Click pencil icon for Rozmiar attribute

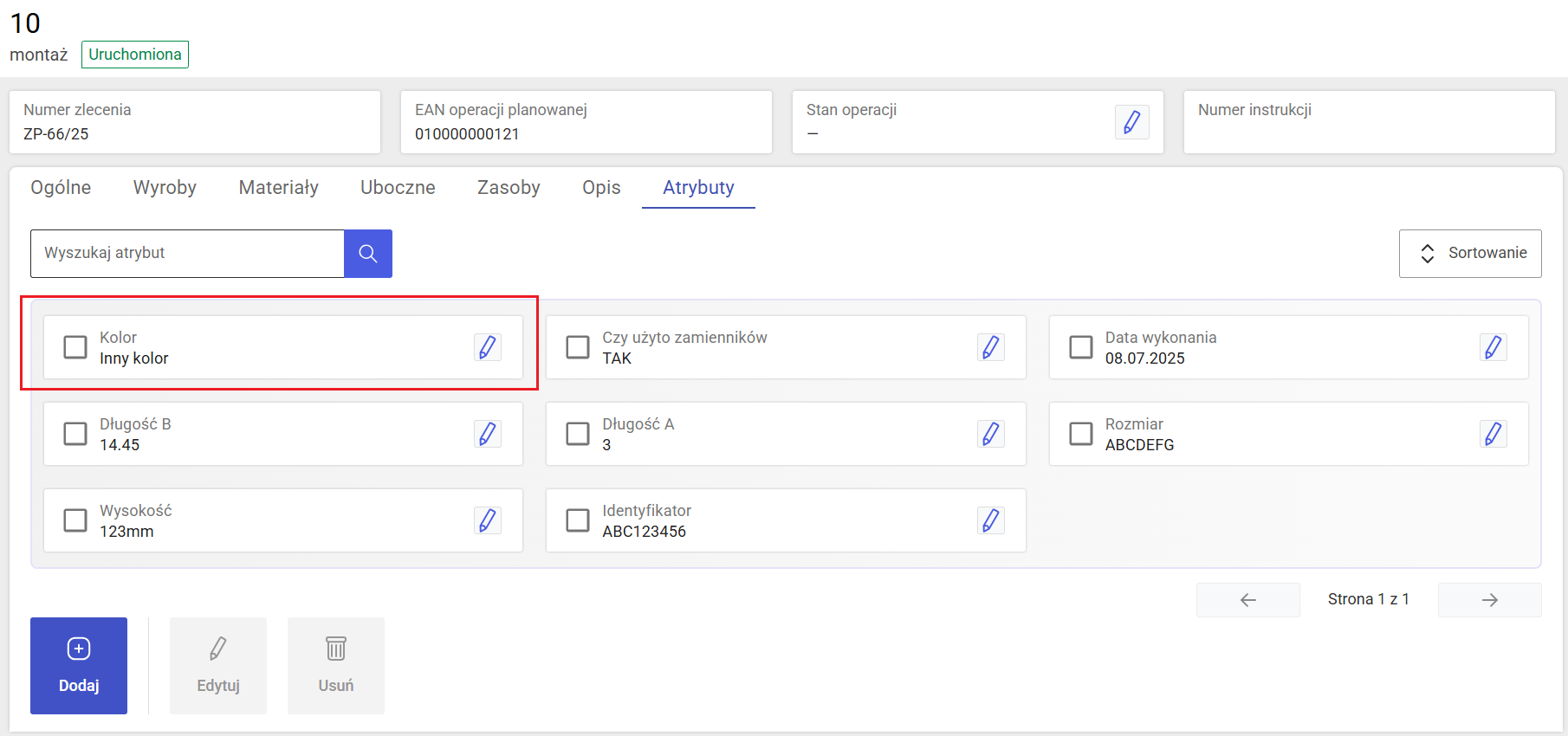click(1493, 434)
